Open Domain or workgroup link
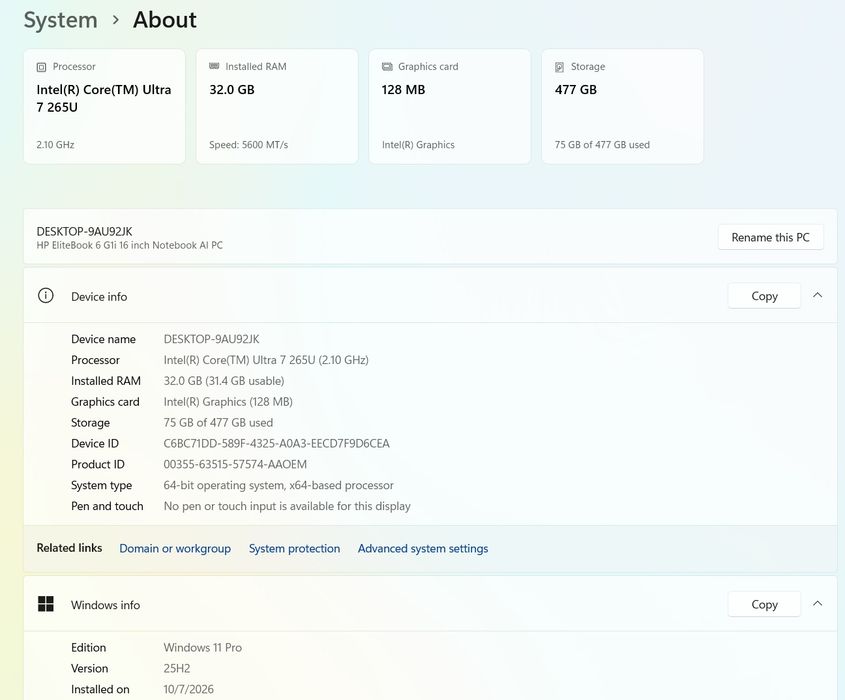Viewport: 845px width, 700px height. click(175, 549)
